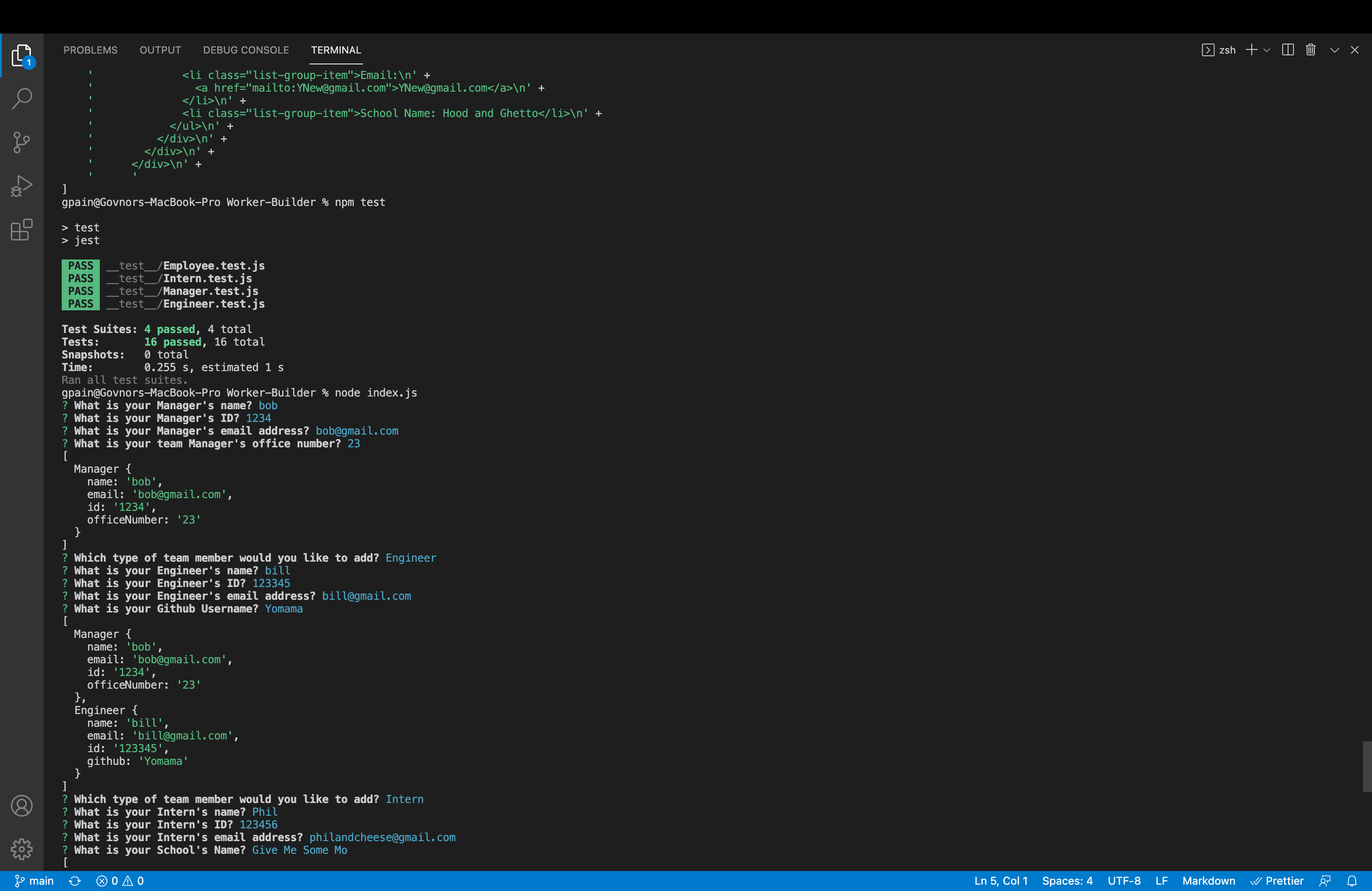Click 'node index.js' command line

[x=239, y=393]
